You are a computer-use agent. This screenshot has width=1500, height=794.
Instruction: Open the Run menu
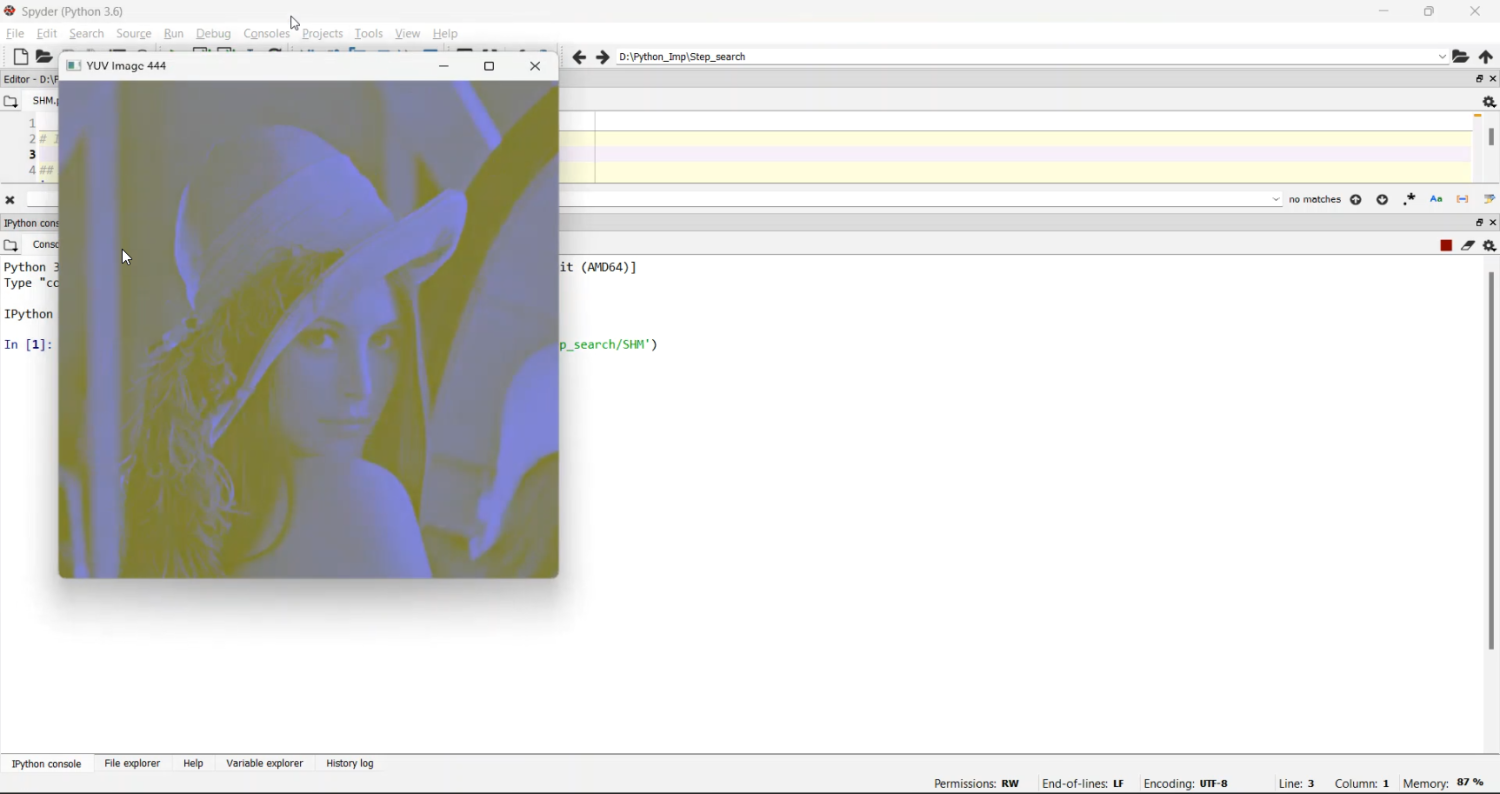coord(174,34)
